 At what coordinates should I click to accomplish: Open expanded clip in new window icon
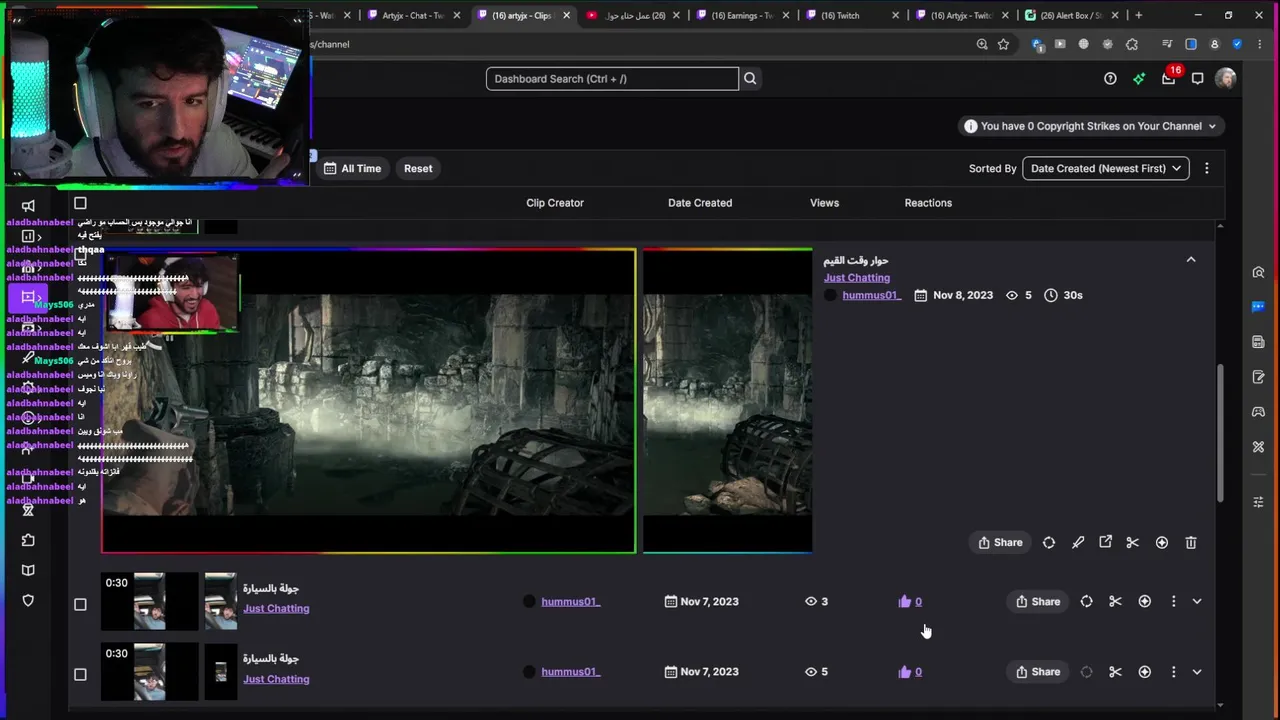(x=1105, y=542)
